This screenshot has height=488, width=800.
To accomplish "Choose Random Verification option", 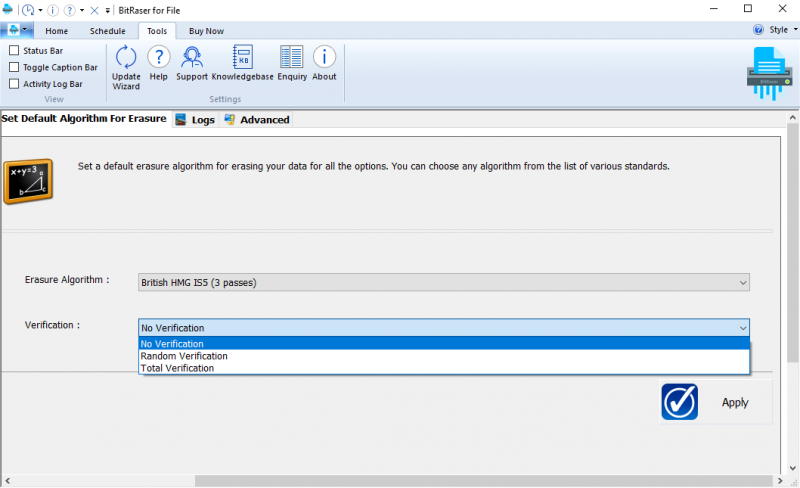I will click(x=444, y=356).
